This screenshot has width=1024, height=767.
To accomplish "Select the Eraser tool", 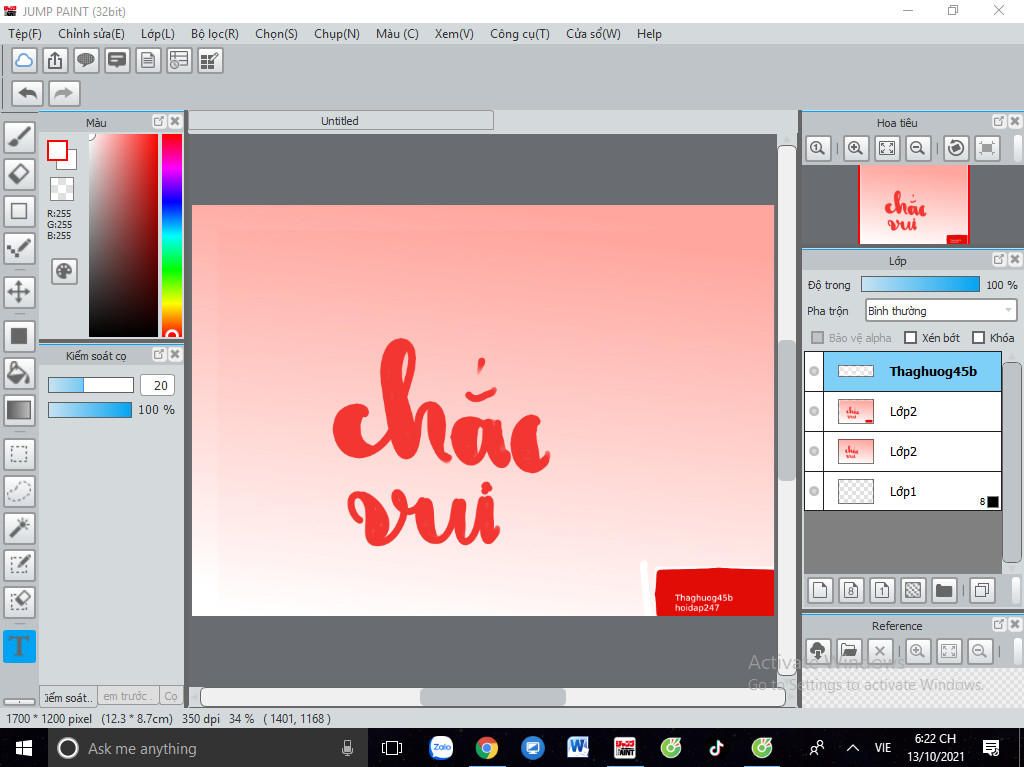I will [20, 174].
